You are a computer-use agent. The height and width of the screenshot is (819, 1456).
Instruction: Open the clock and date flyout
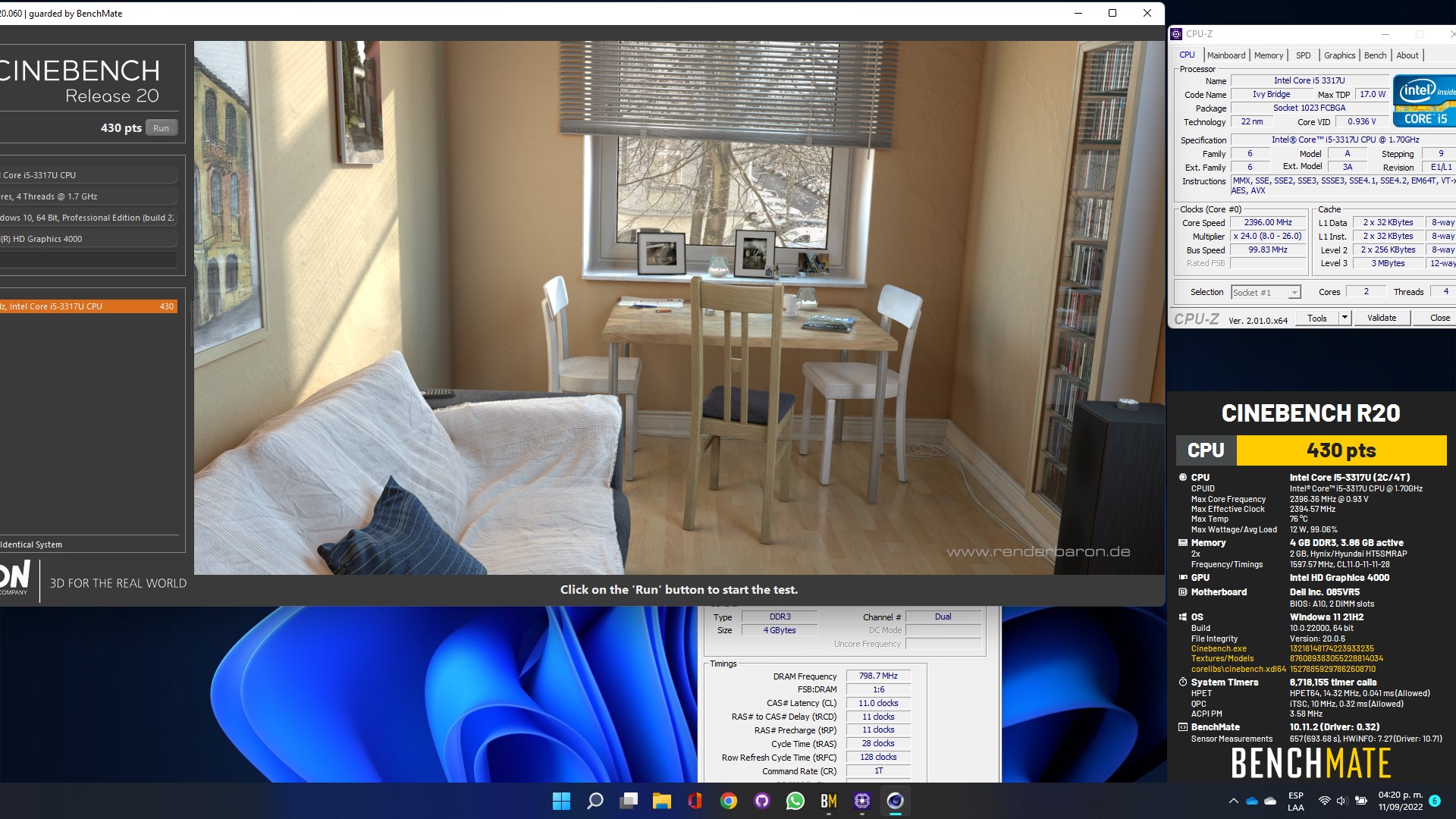pos(1401,801)
